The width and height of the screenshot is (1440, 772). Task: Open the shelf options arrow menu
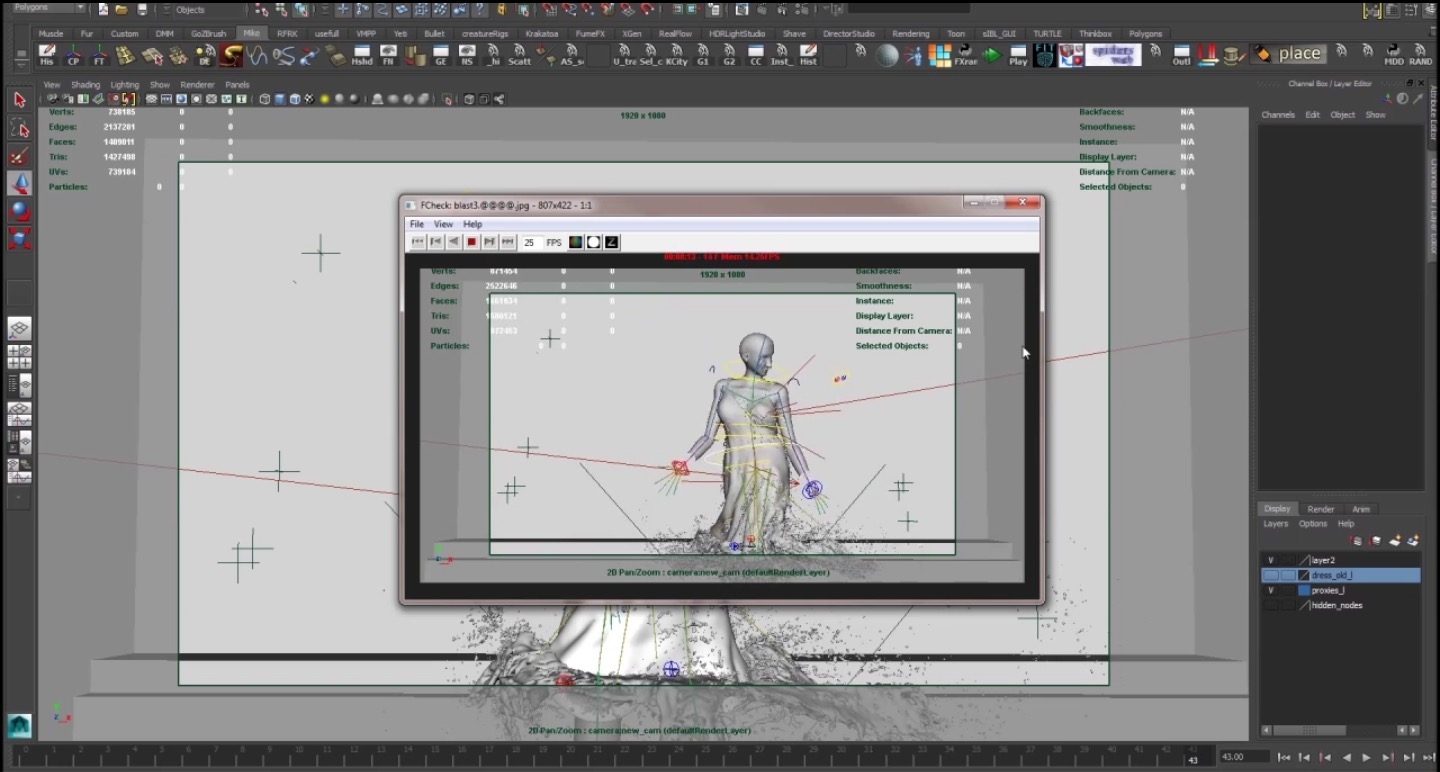[x=21, y=65]
